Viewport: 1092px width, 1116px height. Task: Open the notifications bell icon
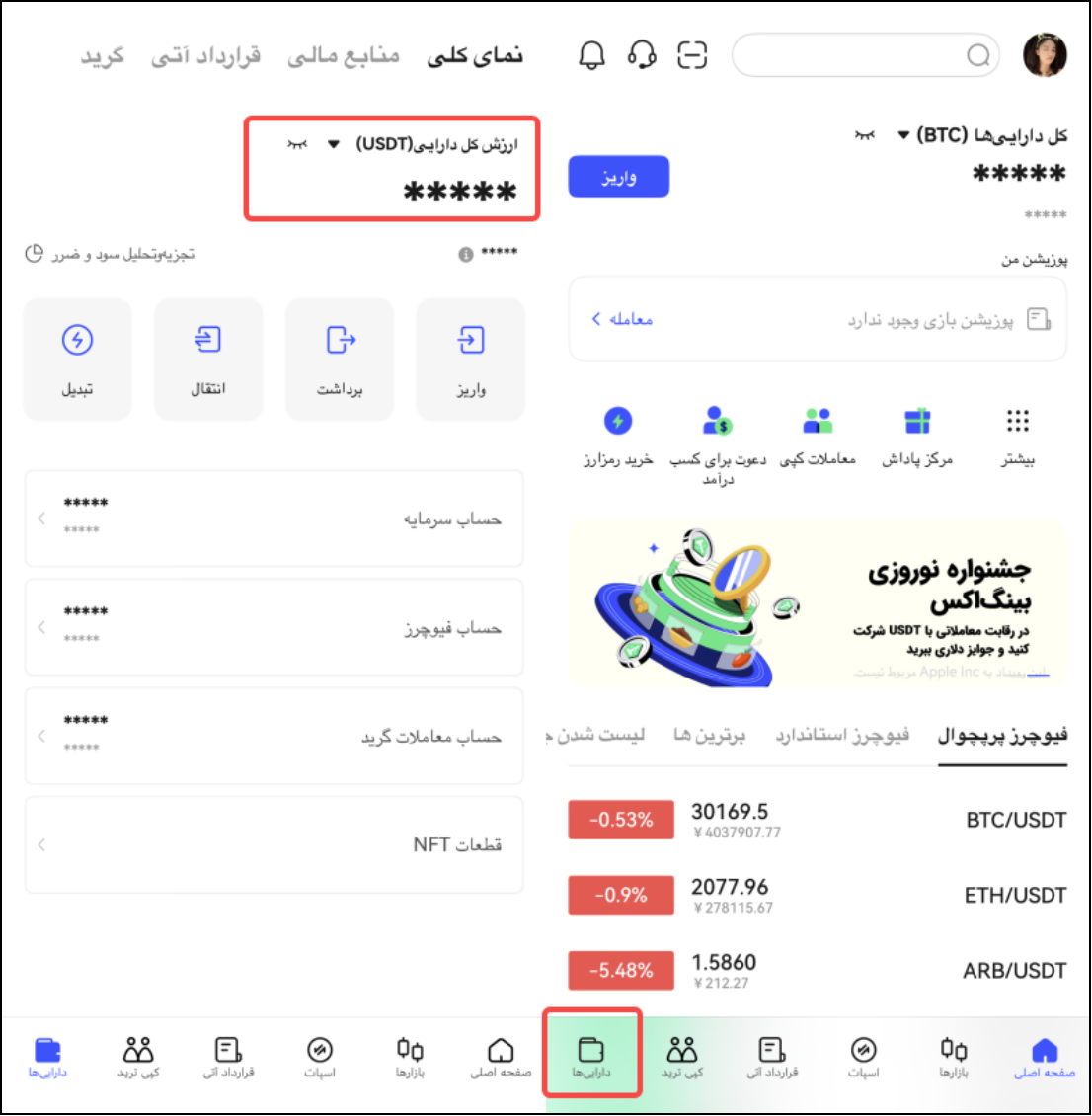[x=591, y=54]
